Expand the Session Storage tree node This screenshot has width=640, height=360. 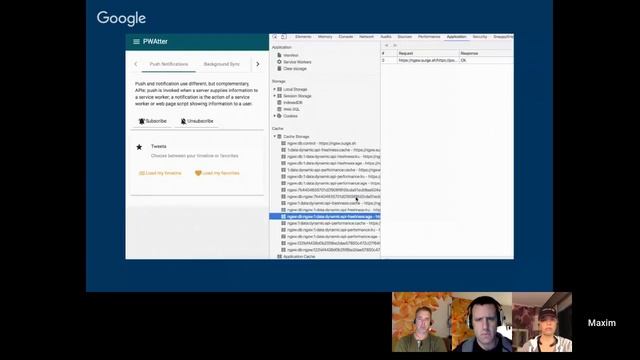point(275,96)
